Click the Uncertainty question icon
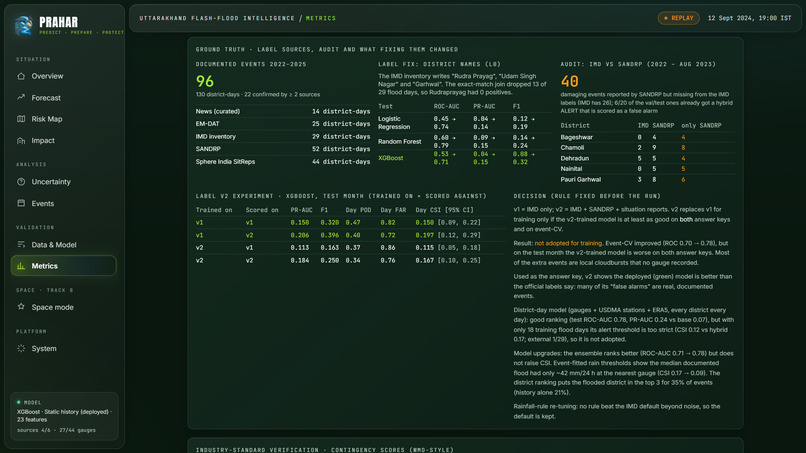Screen dimensions: 806x453 tap(21, 182)
